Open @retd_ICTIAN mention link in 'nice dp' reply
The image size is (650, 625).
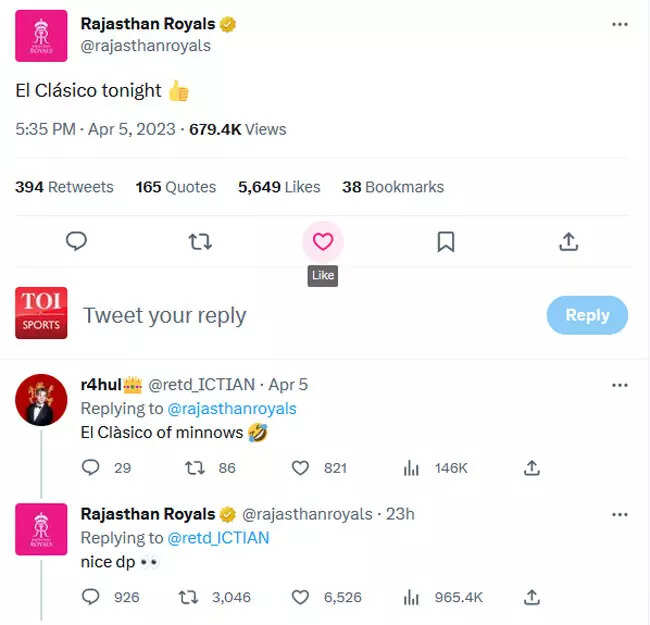217,538
